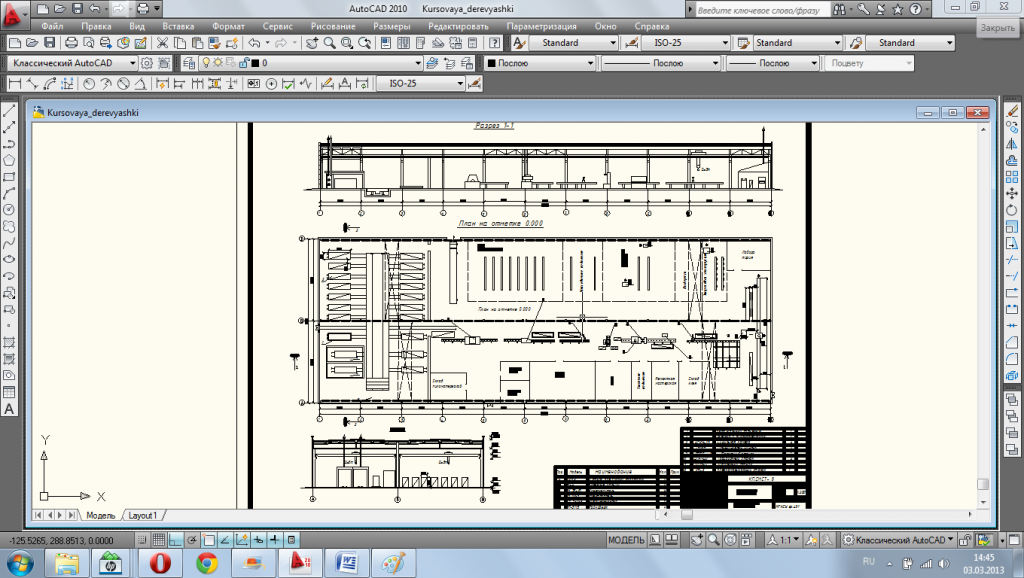Viewport: 1024px width, 578px height.
Task: Choose the Array tool
Action: tap(1012, 177)
